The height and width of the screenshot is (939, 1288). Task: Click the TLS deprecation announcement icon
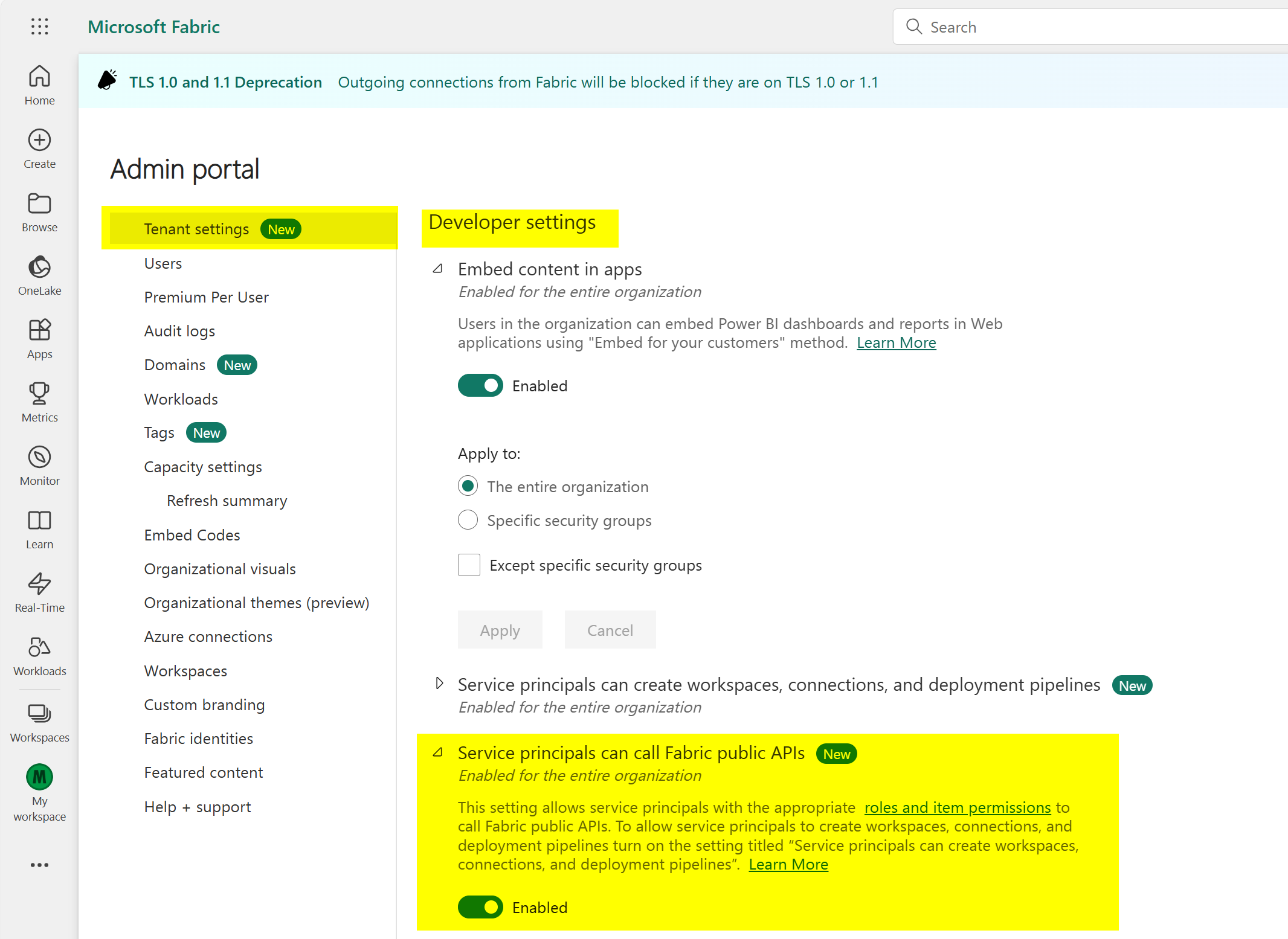[108, 80]
